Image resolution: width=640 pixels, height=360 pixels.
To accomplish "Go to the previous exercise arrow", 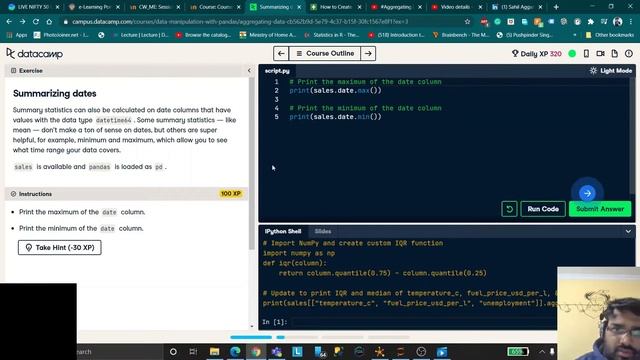I will click(x=281, y=53).
